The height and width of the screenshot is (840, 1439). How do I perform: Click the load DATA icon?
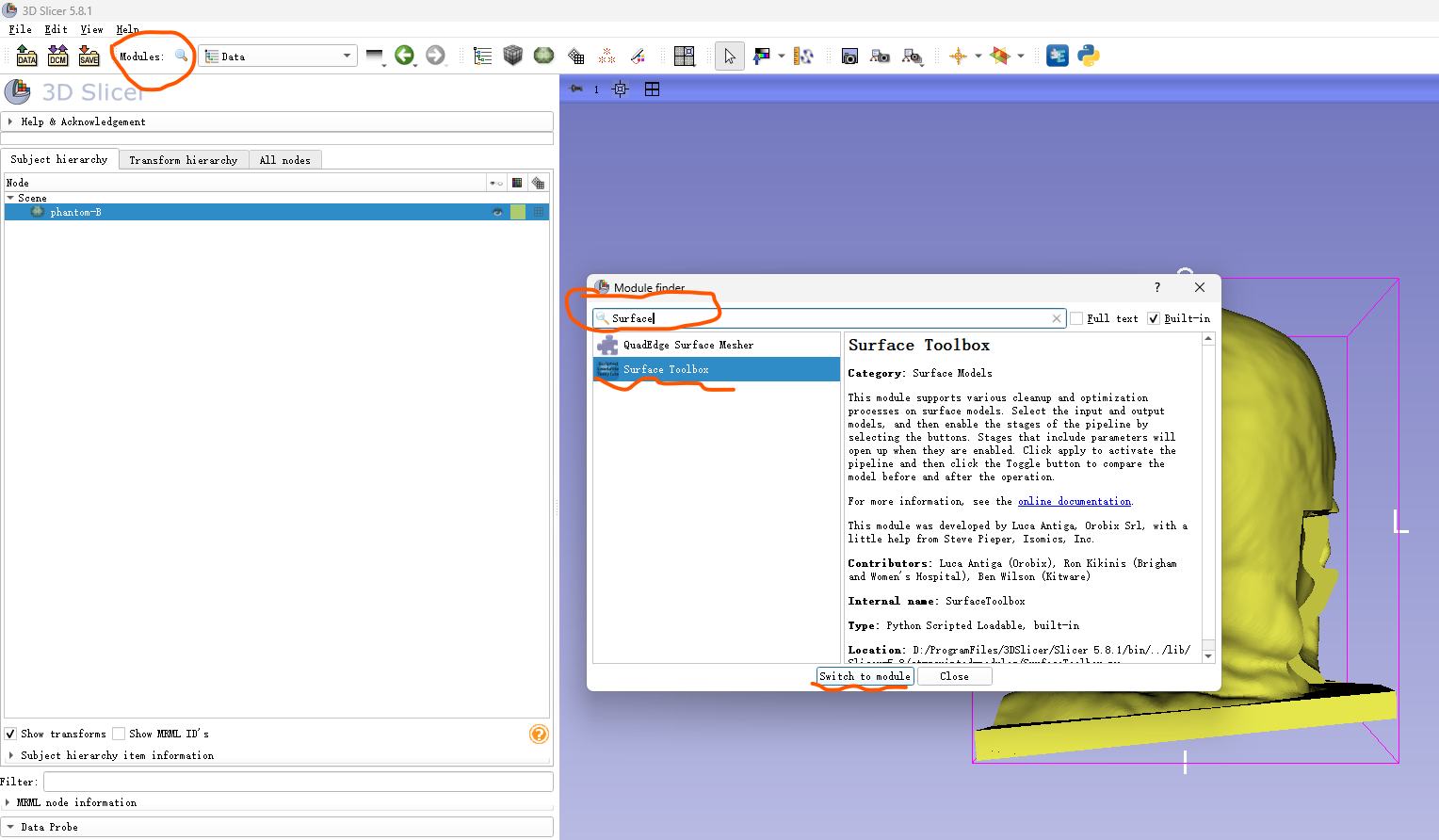(x=26, y=56)
